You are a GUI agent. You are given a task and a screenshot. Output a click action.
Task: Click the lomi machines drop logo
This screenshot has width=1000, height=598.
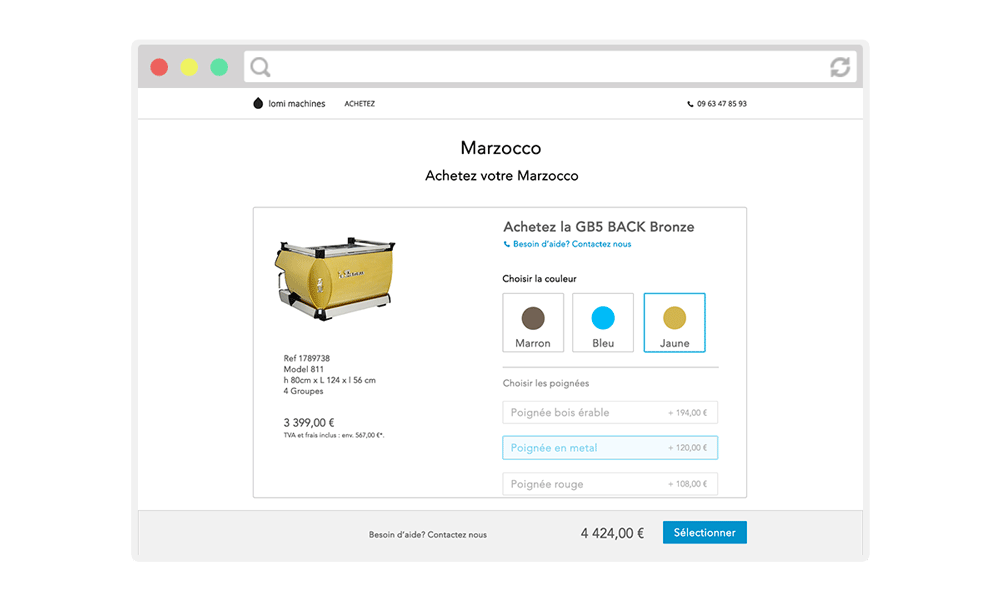pos(258,103)
